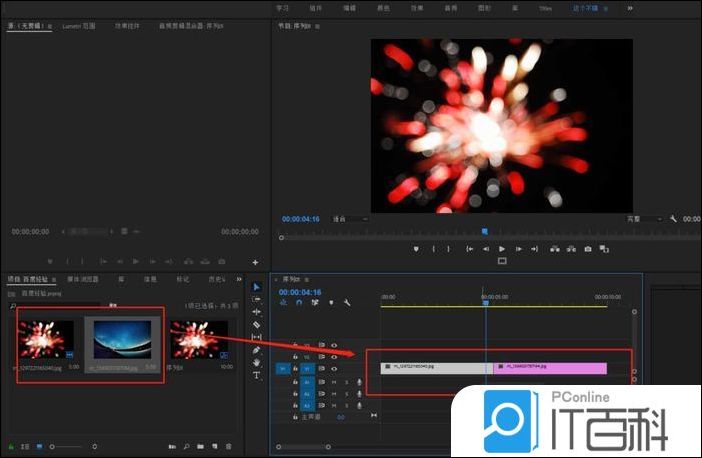Pick the Type (T) tool
The width and height of the screenshot is (702, 458).
coord(256,375)
